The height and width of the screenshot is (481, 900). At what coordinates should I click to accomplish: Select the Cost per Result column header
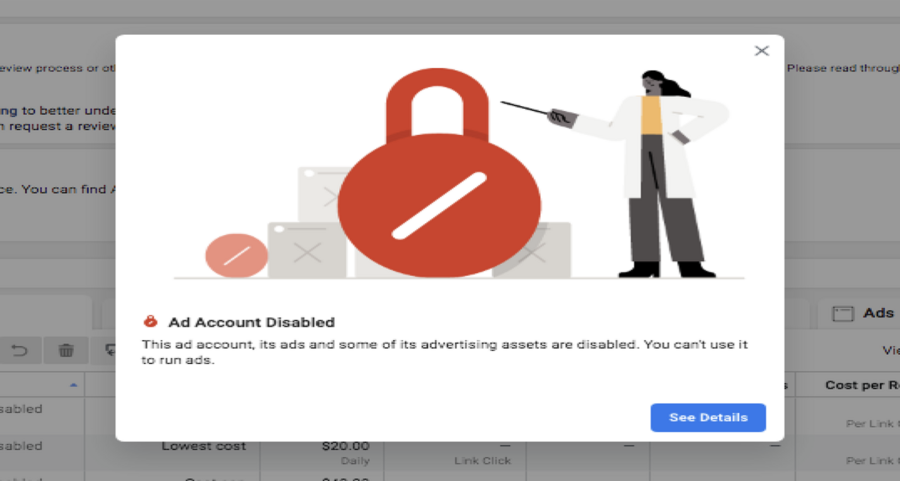(861, 385)
